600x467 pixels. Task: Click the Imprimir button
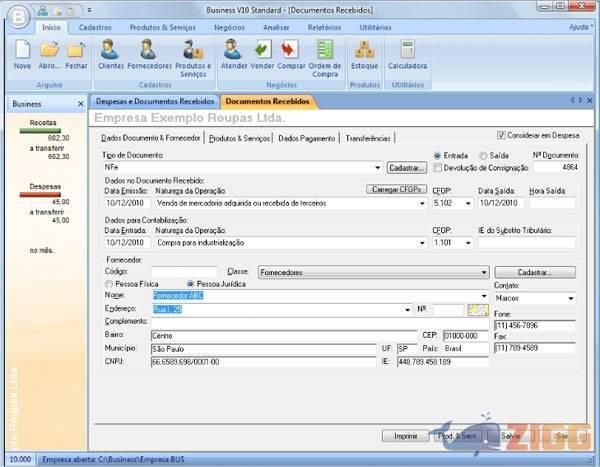click(406, 436)
